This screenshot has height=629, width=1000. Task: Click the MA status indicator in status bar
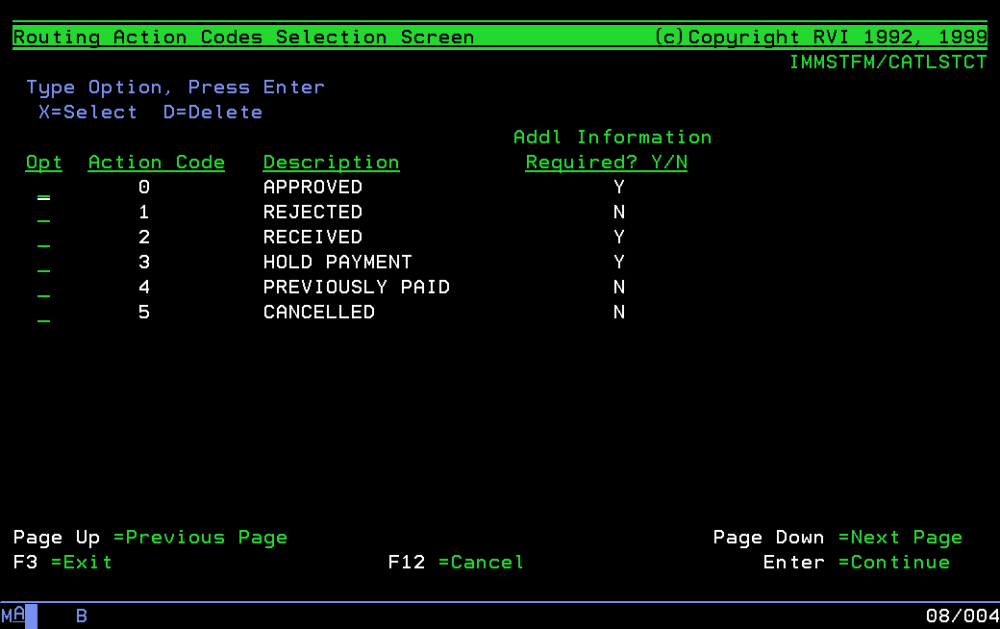(x=15, y=615)
